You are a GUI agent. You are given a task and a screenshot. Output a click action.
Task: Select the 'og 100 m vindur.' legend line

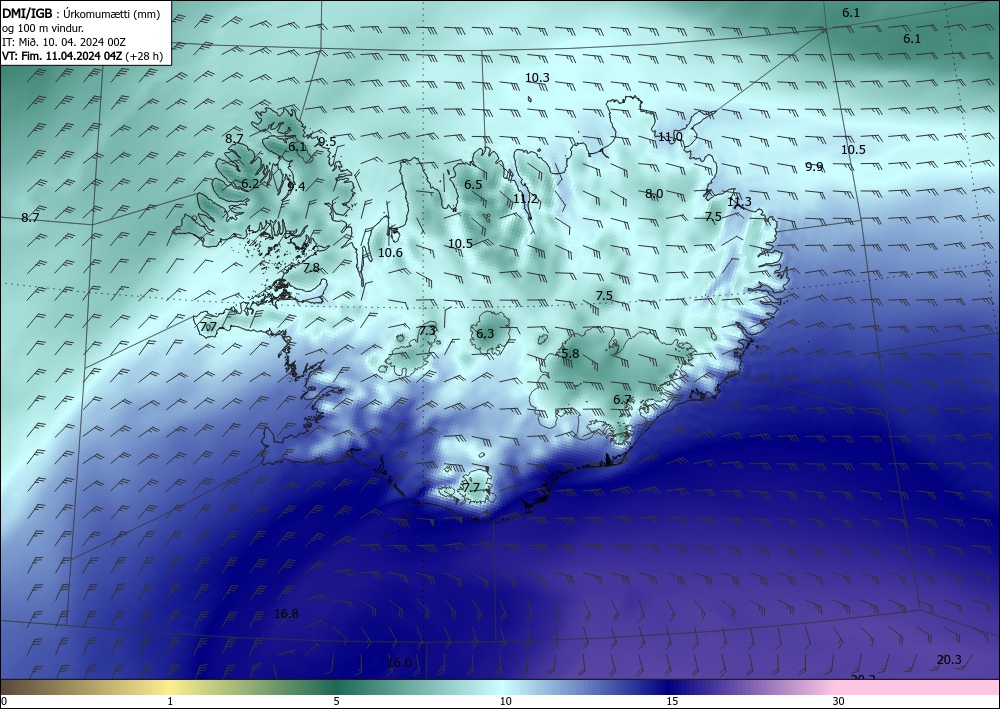(43, 27)
